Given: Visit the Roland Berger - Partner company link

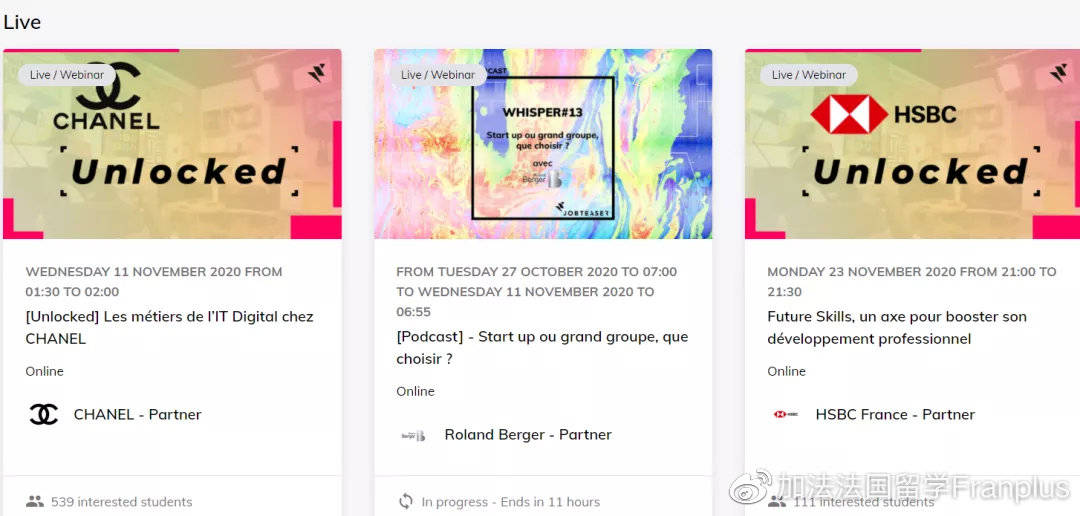Looking at the screenshot, I should [x=528, y=435].
